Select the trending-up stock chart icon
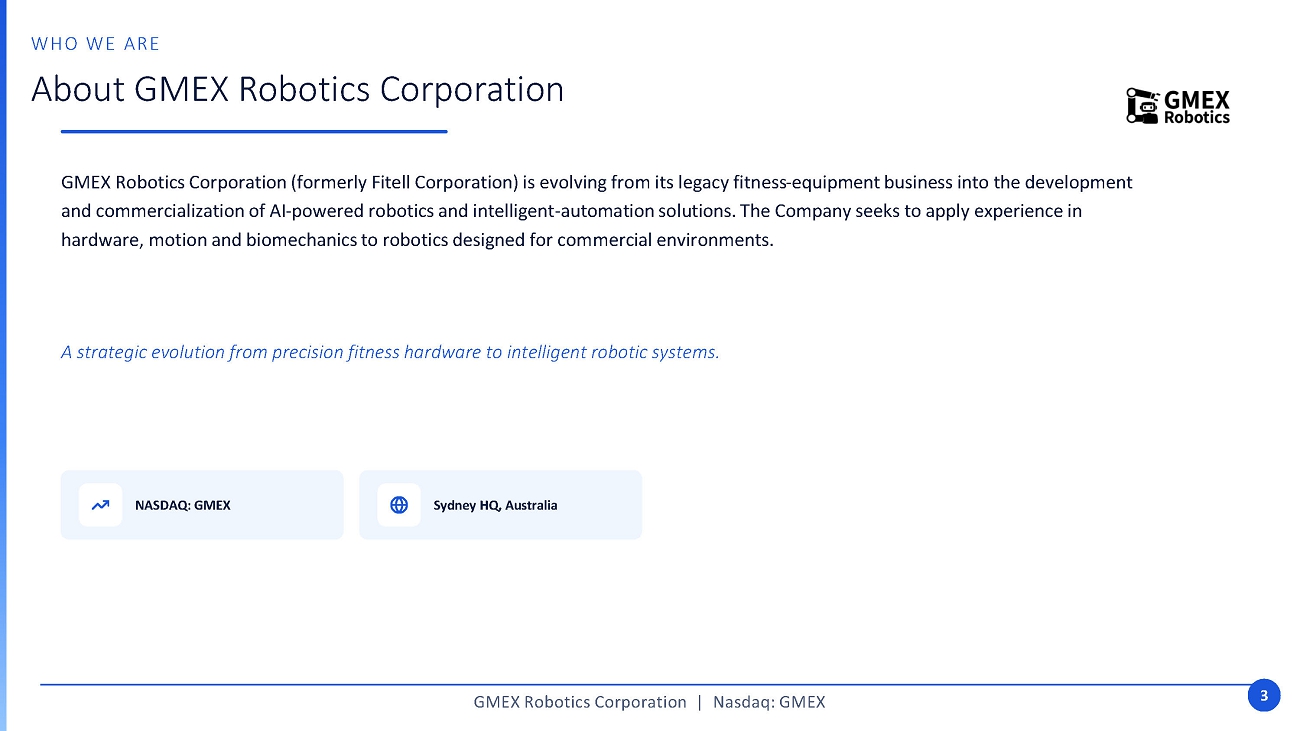1300x731 pixels. 100,505
